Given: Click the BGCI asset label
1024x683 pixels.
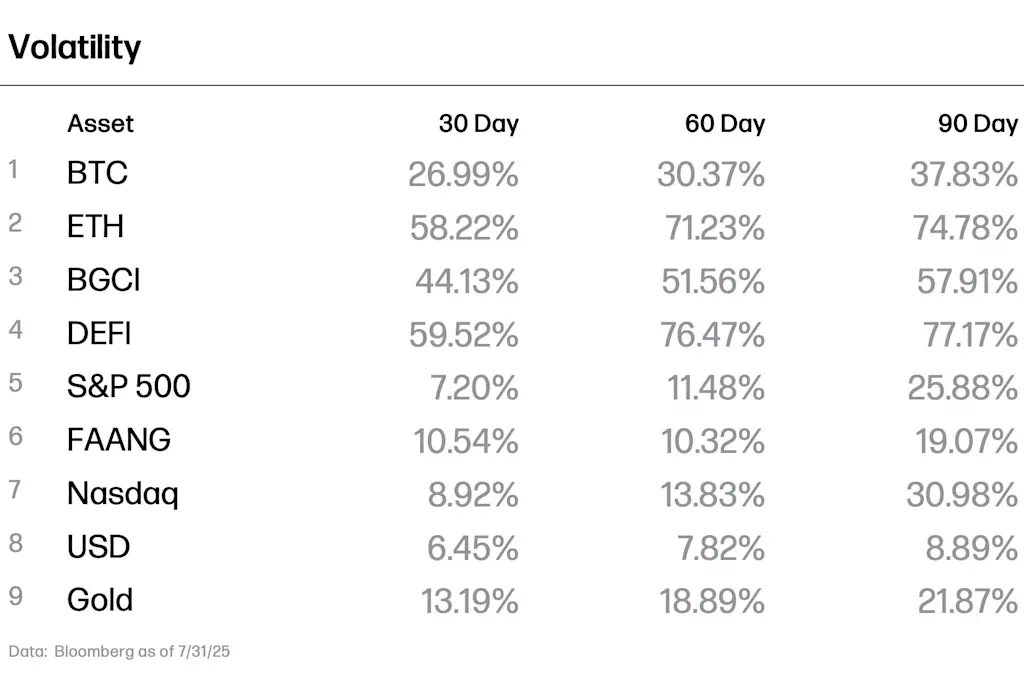Looking at the screenshot, I should pyautogui.click(x=104, y=280).
